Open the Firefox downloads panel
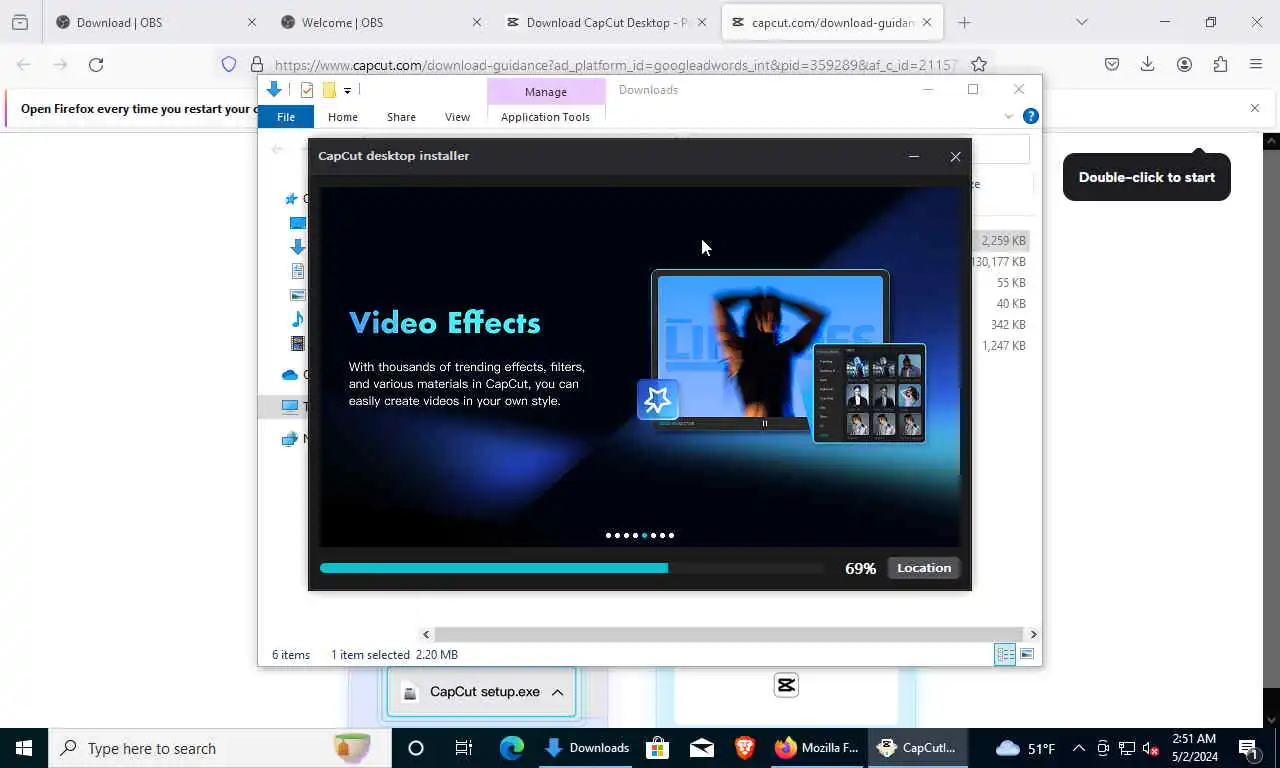 pos(1148,64)
